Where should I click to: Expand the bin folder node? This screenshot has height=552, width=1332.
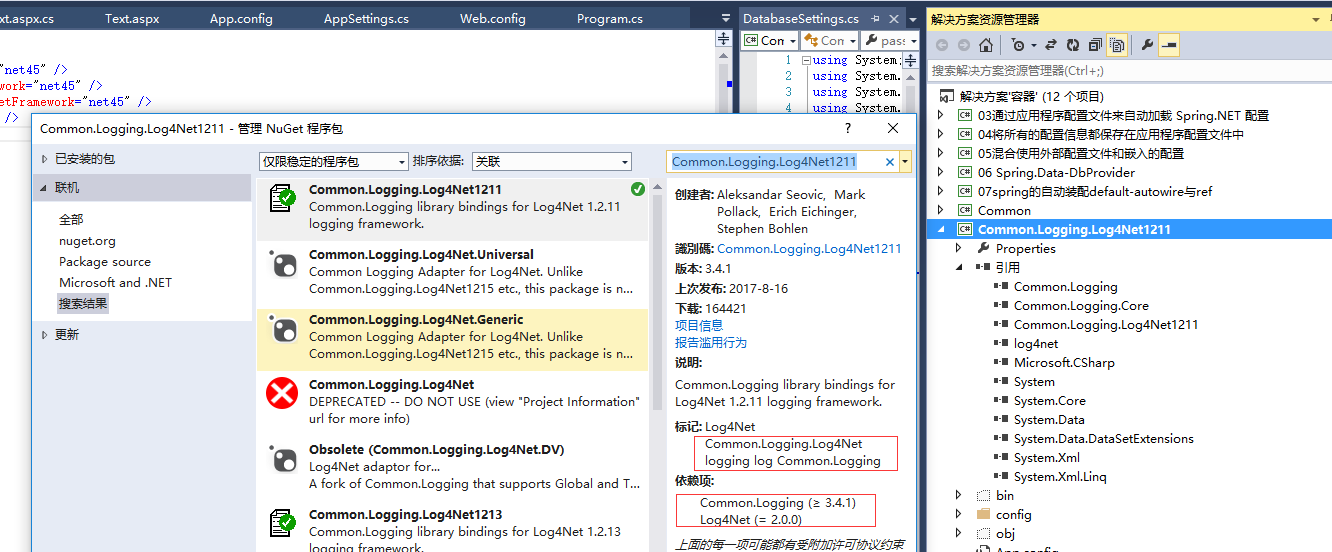(x=959, y=495)
